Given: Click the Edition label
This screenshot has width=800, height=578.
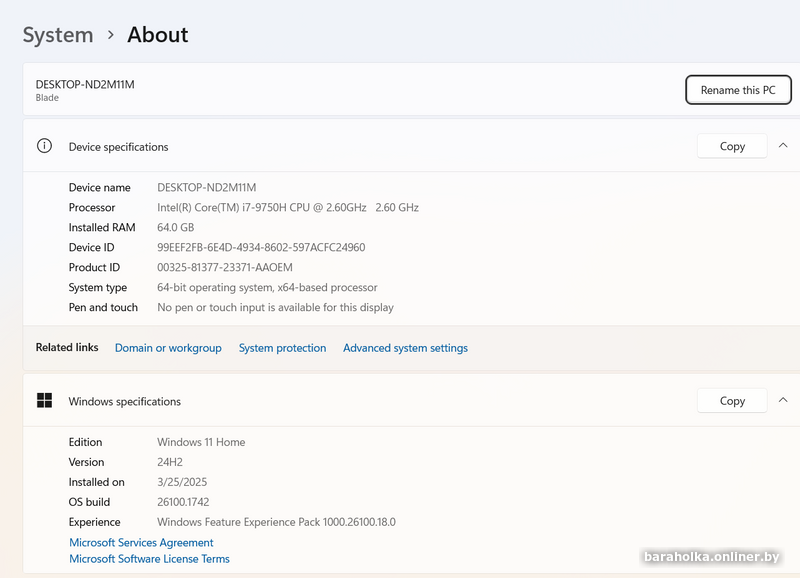Looking at the screenshot, I should [x=85, y=442].
